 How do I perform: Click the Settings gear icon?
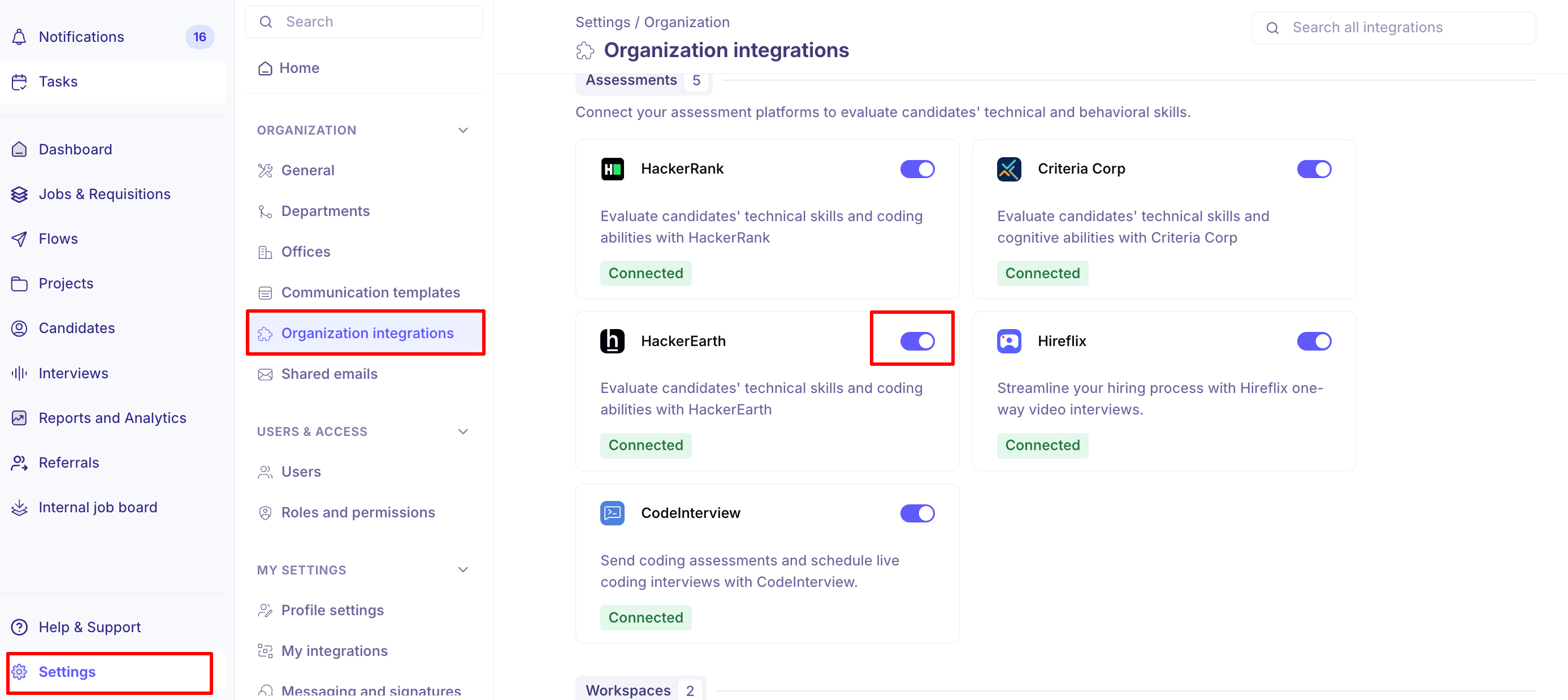(19, 672)
